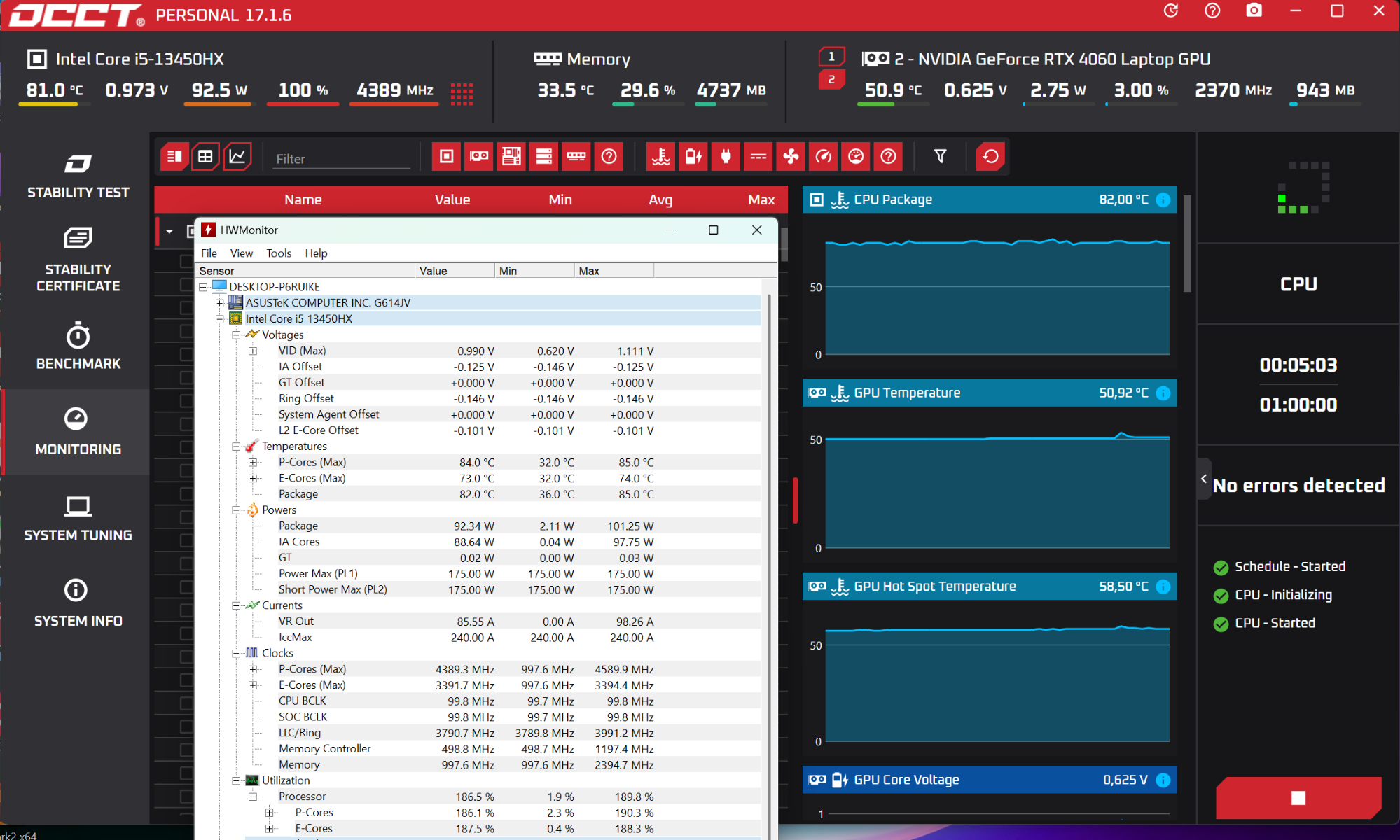Expand the VID (Max) row
Image resolution: width=1400 pixels, height=840 pixels.
point(253,351)
